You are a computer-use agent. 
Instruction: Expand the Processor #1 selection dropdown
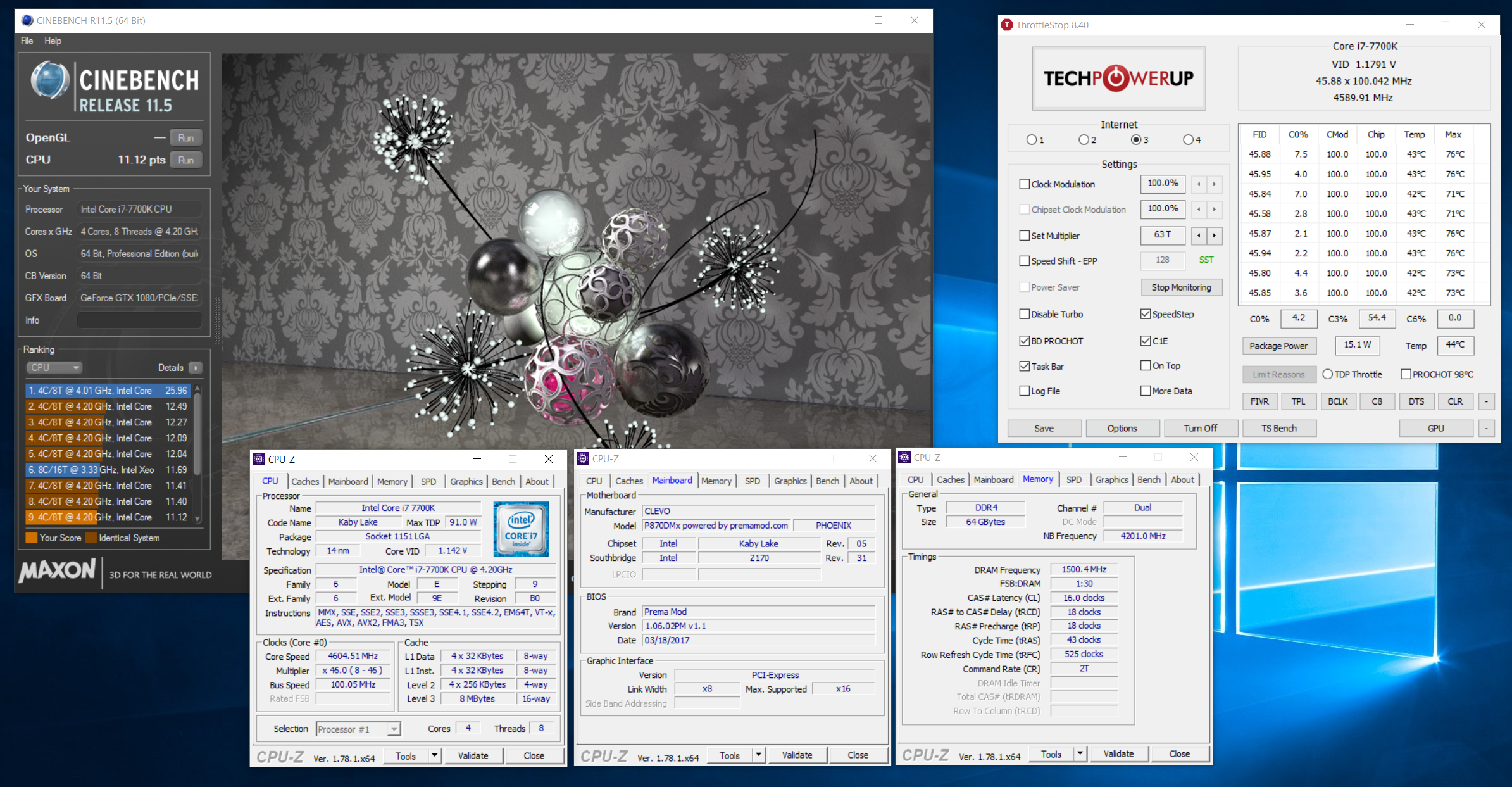394,729
